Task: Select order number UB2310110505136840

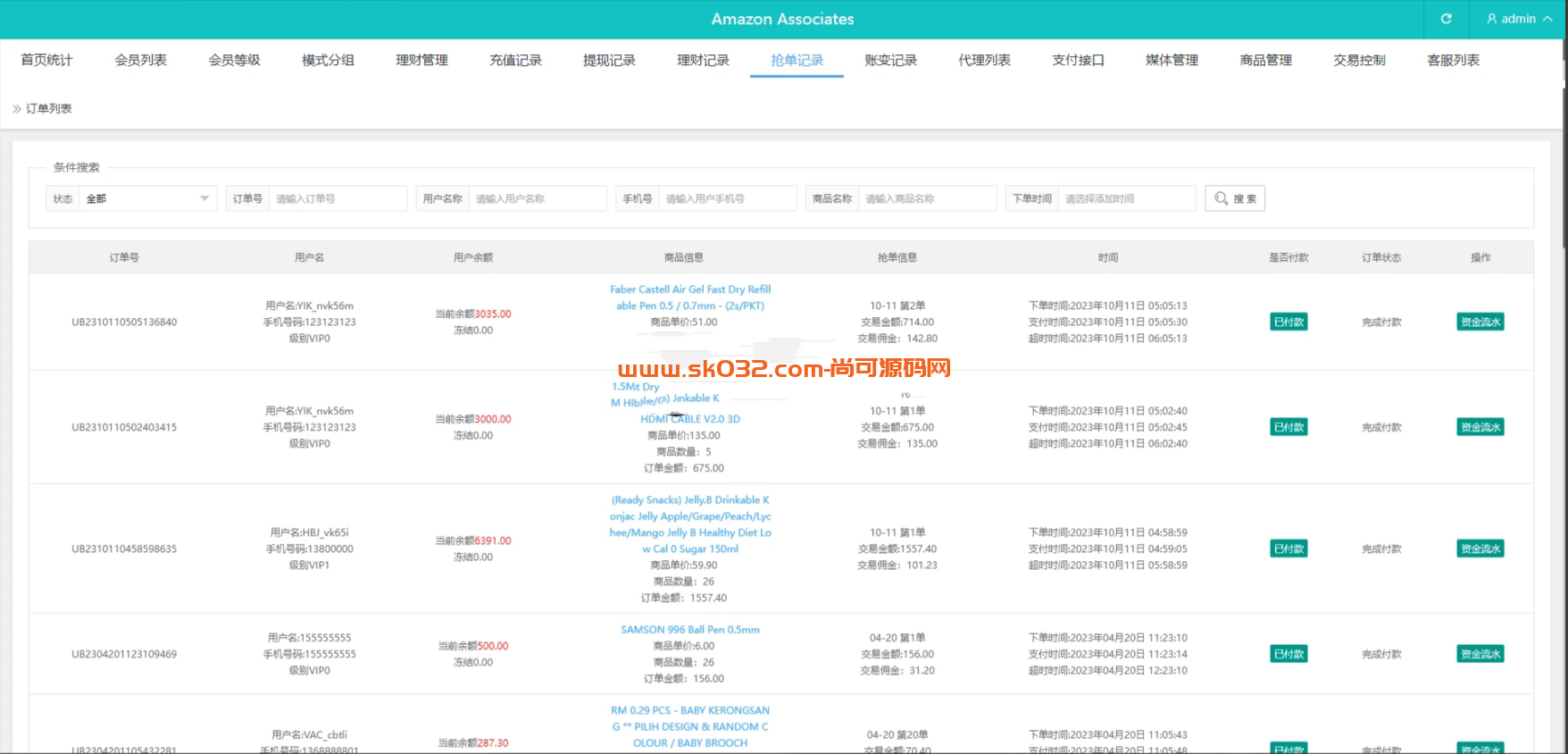Action: [124, 322]
